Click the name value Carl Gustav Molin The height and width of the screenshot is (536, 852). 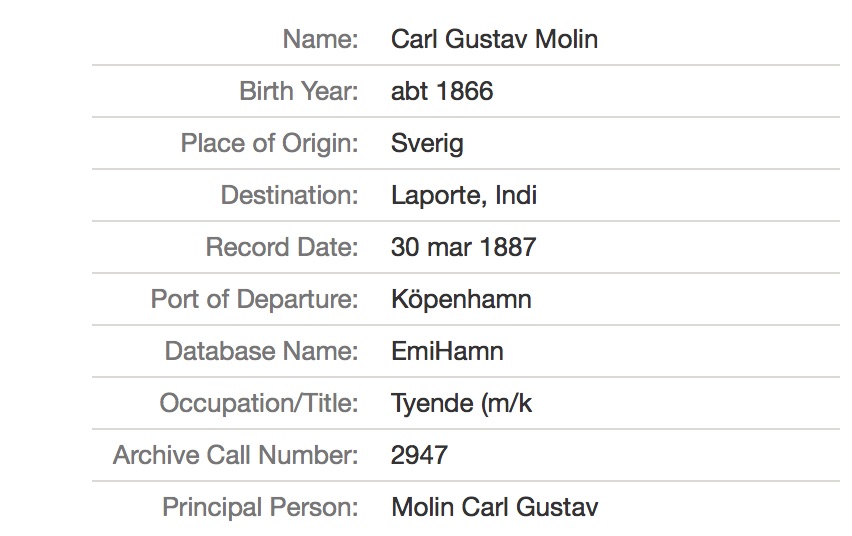494,40
